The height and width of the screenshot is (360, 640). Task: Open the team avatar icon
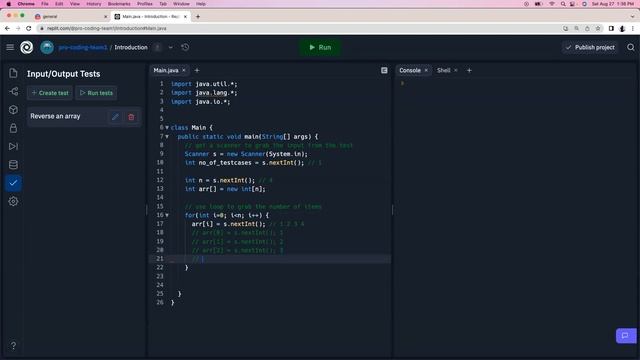[x=47, y=47]
